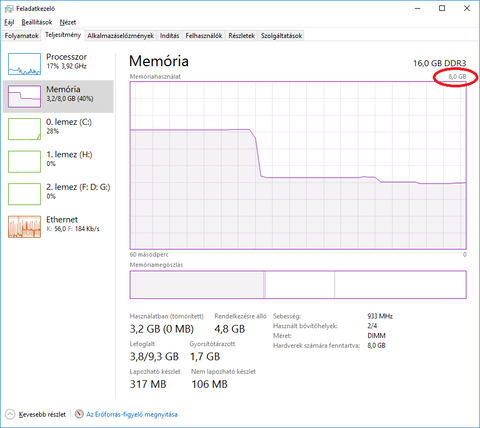Switch to the Folyamatok tab
This screenshot has height=428, width=480.
click(x=22, y=36)
